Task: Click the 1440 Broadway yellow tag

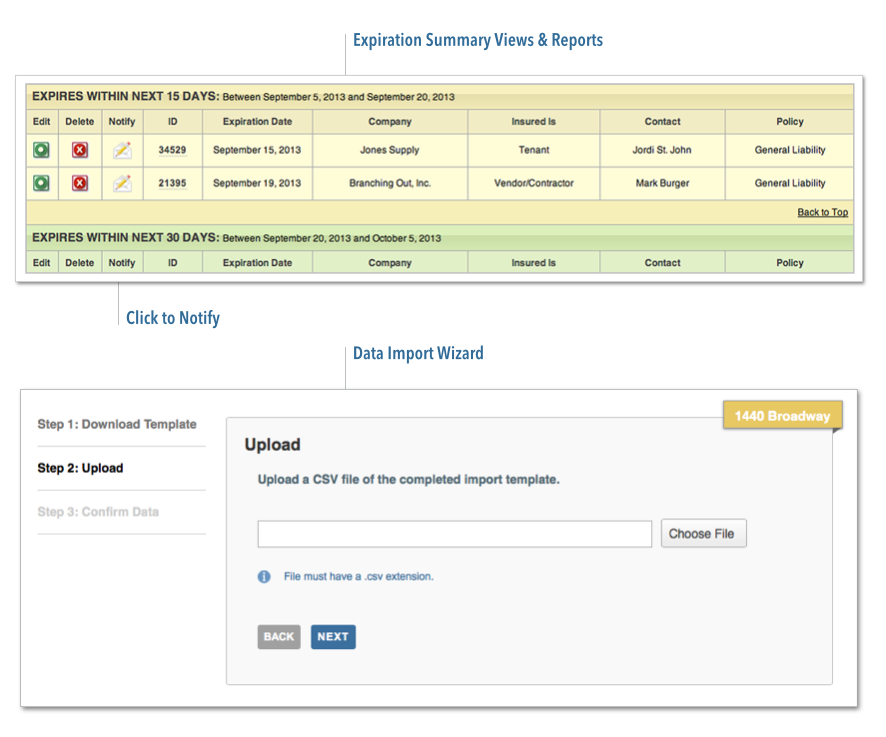Action: tap(782, 415)
